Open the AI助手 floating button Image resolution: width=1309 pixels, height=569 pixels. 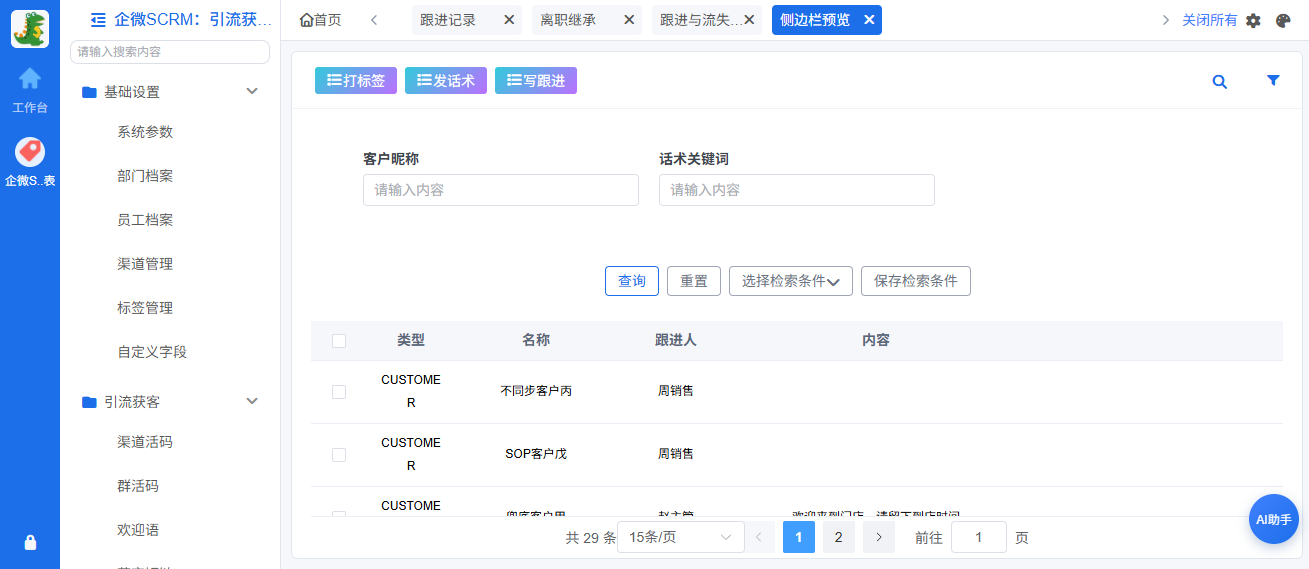[1273, 519]
